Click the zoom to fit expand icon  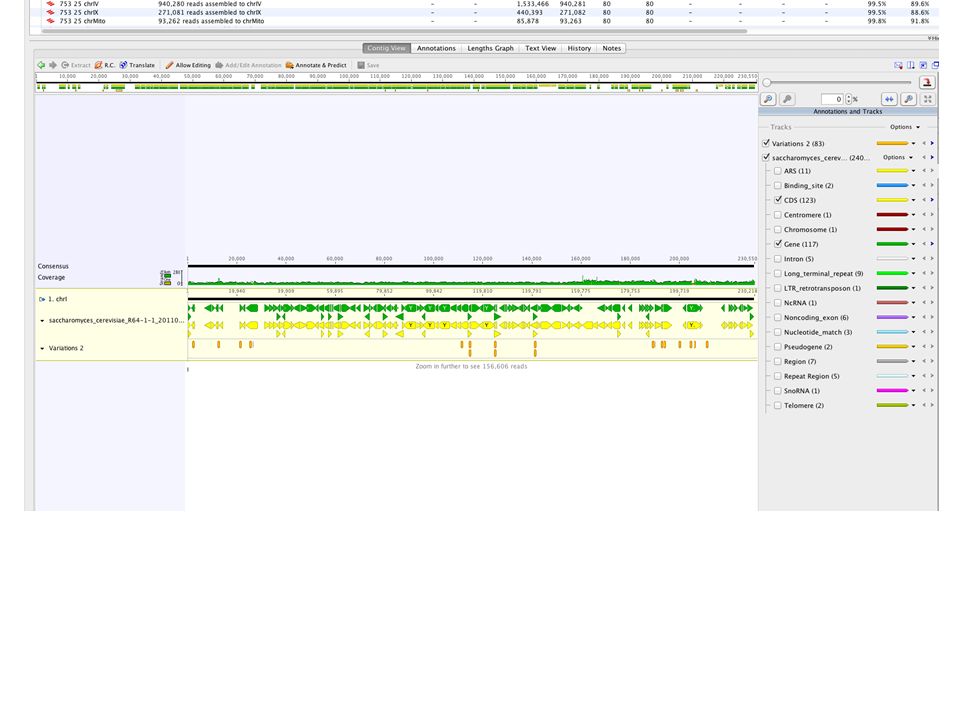click(928, 99)
